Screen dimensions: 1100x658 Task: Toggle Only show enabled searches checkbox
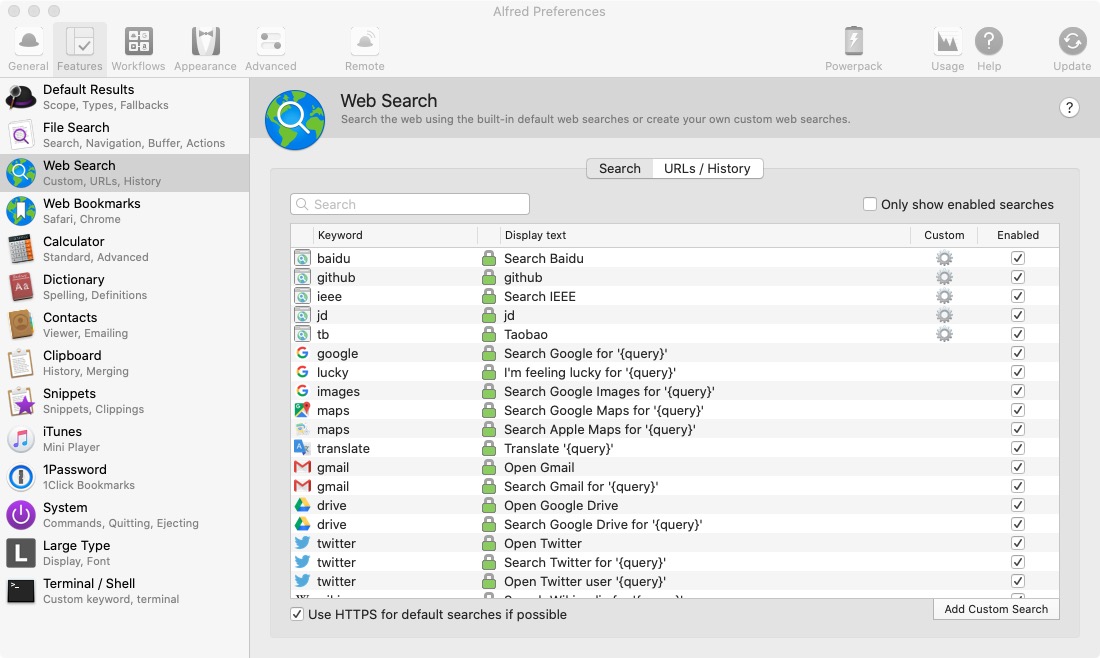(870, 204)
